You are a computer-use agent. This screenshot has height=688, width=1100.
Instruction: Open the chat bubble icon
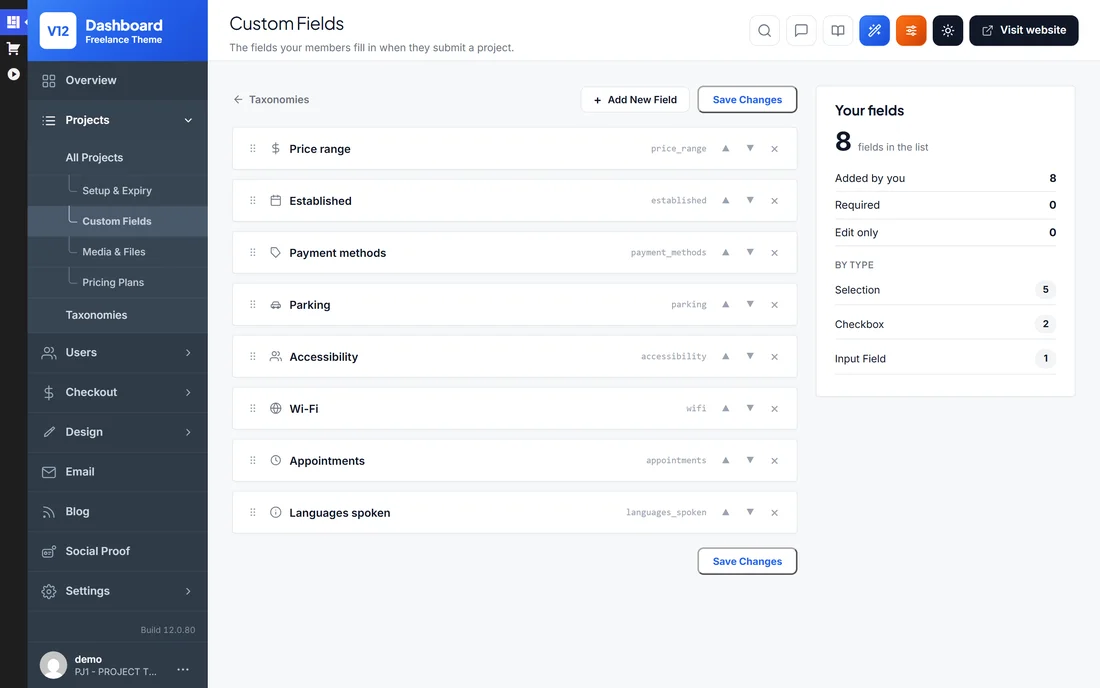(x=801, y=30)
